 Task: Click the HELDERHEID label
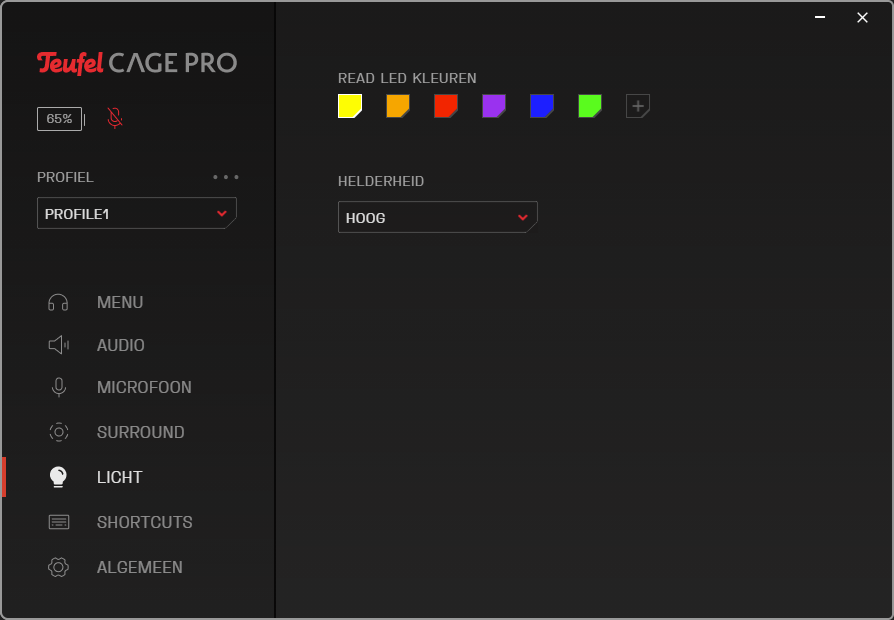click(x=381, y=181)
